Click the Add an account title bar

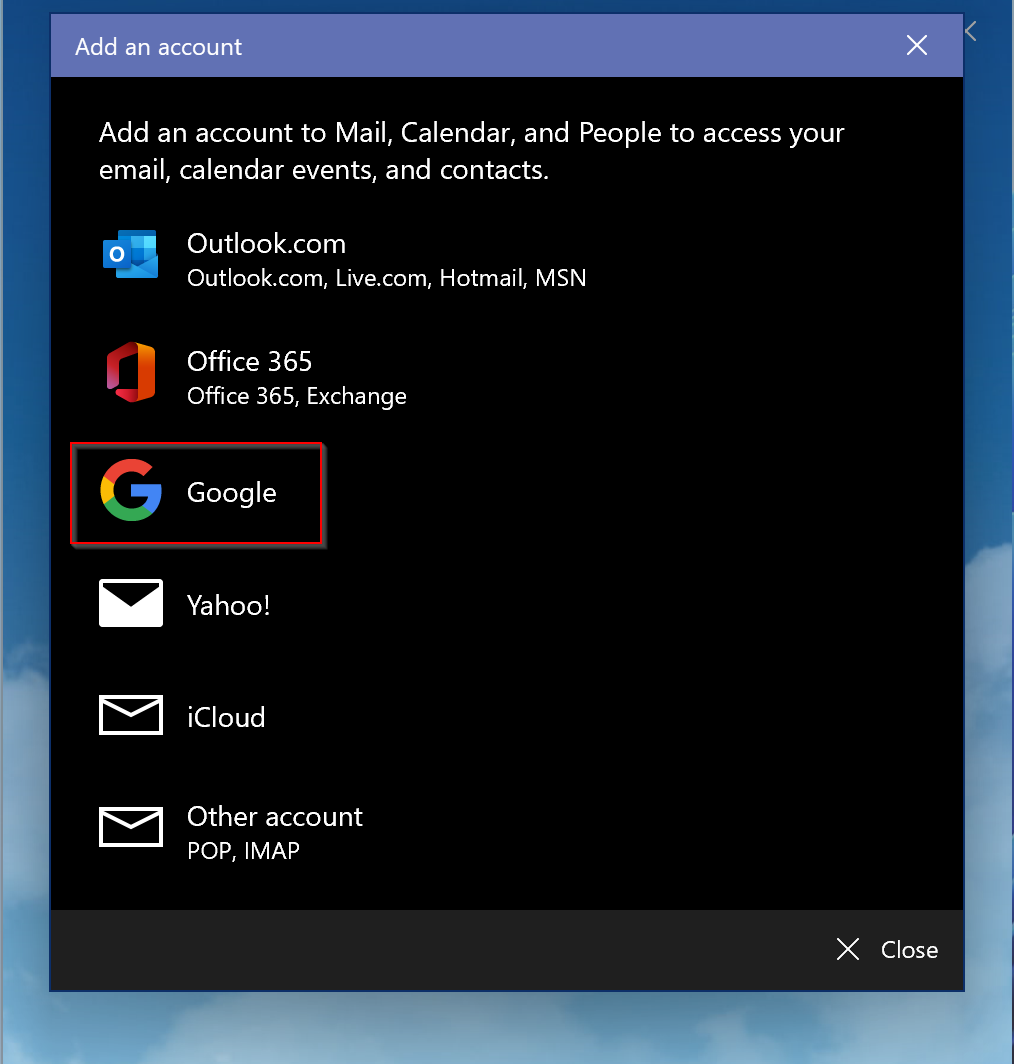pyautogui.click(x=158, y=46)
